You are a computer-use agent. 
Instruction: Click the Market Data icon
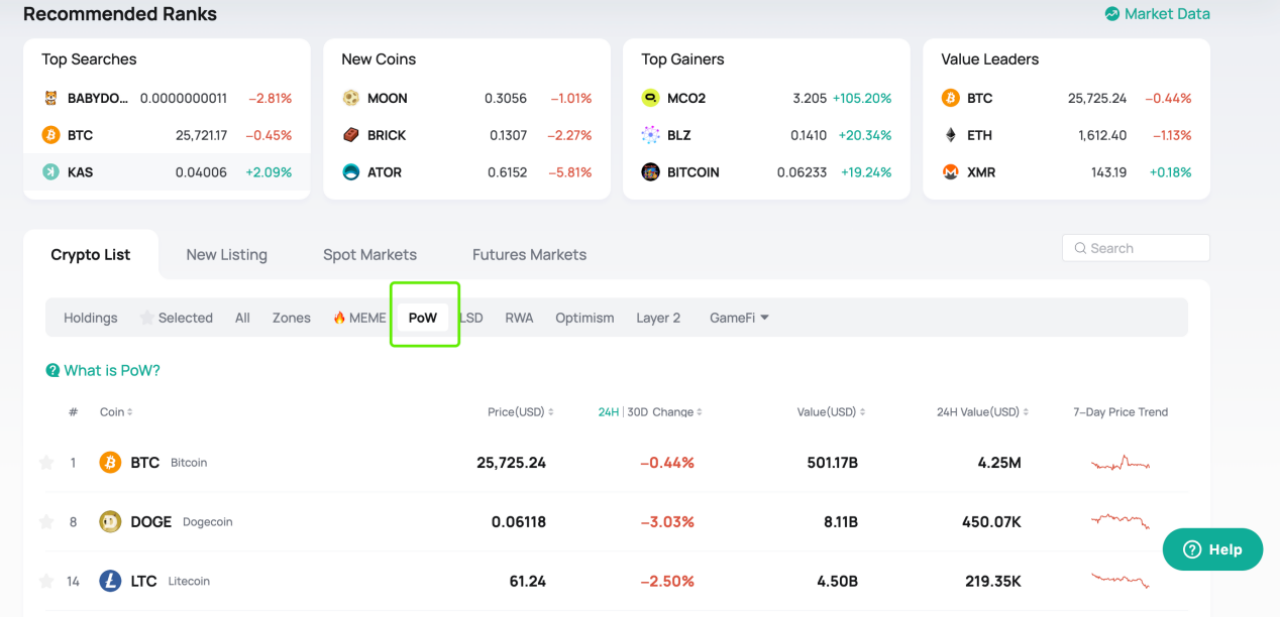click(1112, 14)
